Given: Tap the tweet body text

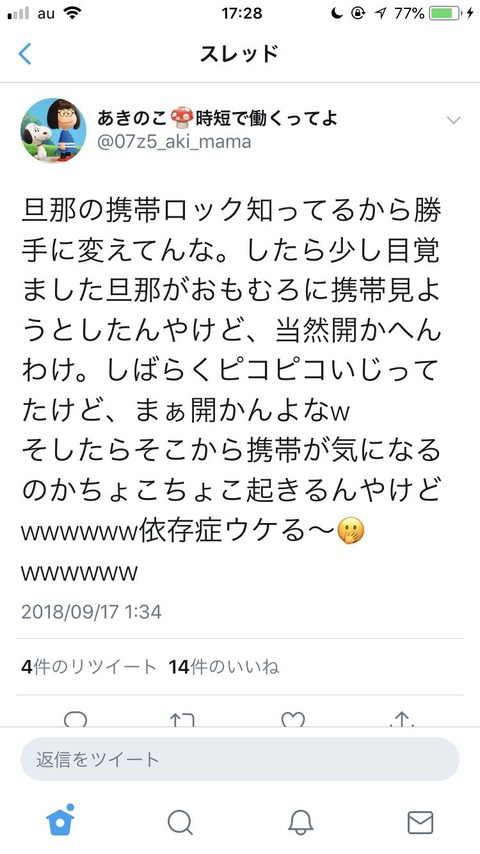Looking at the screenshot, I should pyautogui.click(x=231, y=391).
